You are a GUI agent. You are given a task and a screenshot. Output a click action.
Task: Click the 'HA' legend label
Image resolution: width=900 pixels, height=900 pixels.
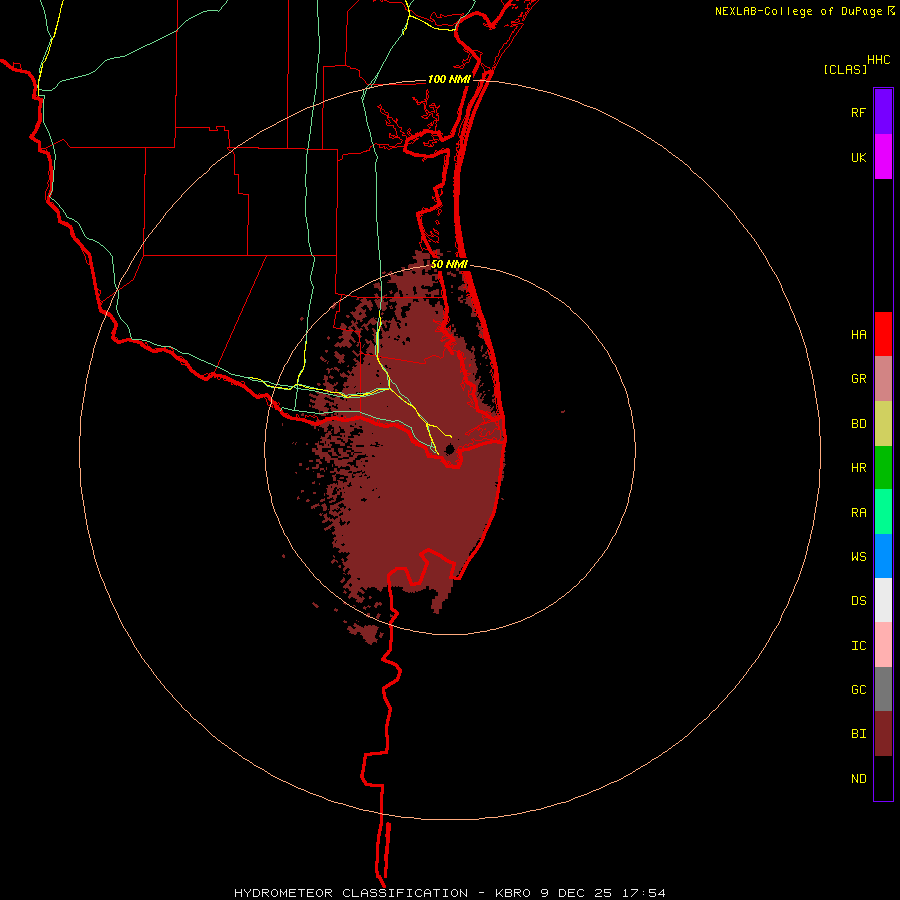point(858,335)
